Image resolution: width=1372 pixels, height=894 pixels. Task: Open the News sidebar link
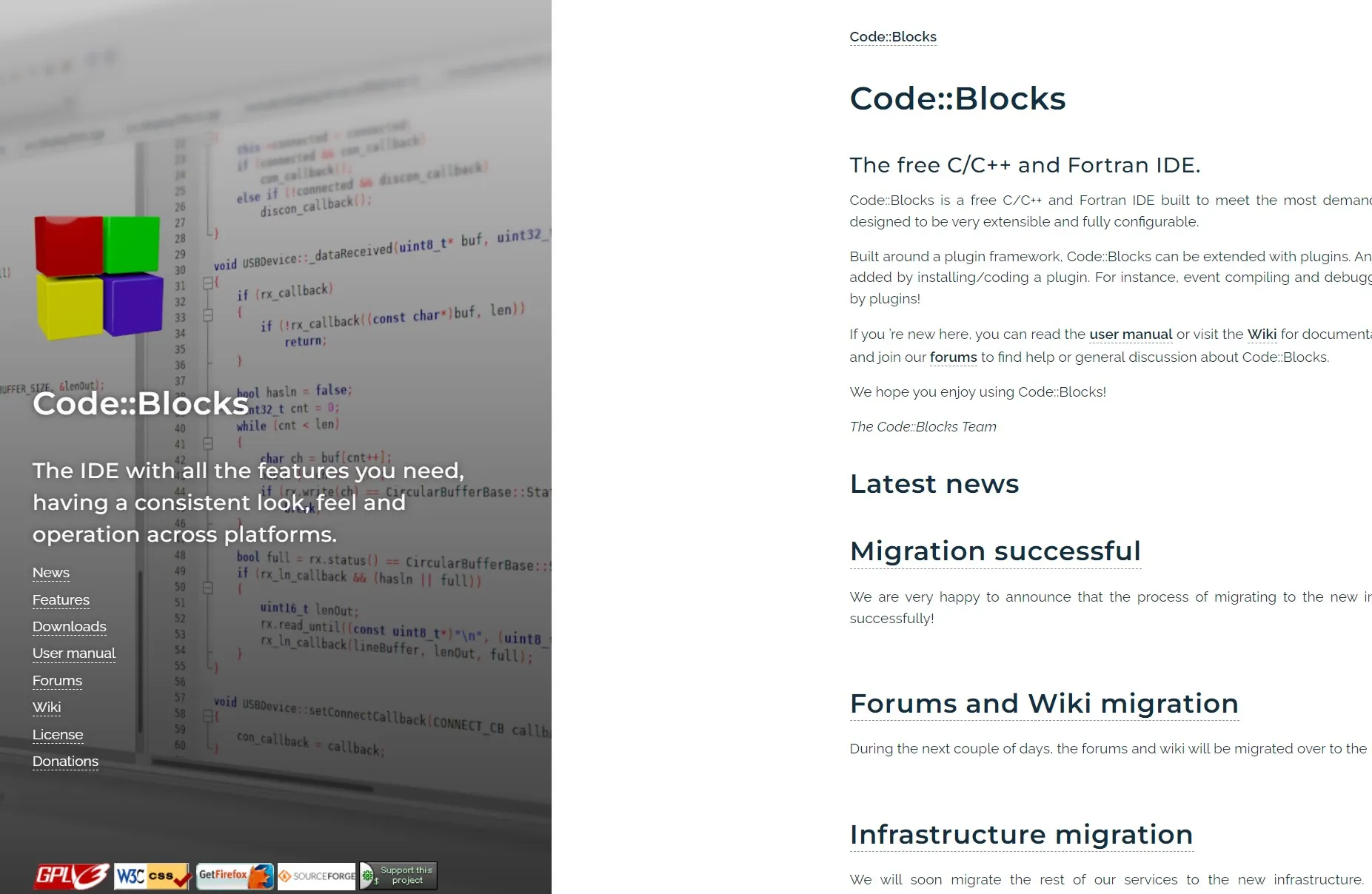(x=51, y=573)
